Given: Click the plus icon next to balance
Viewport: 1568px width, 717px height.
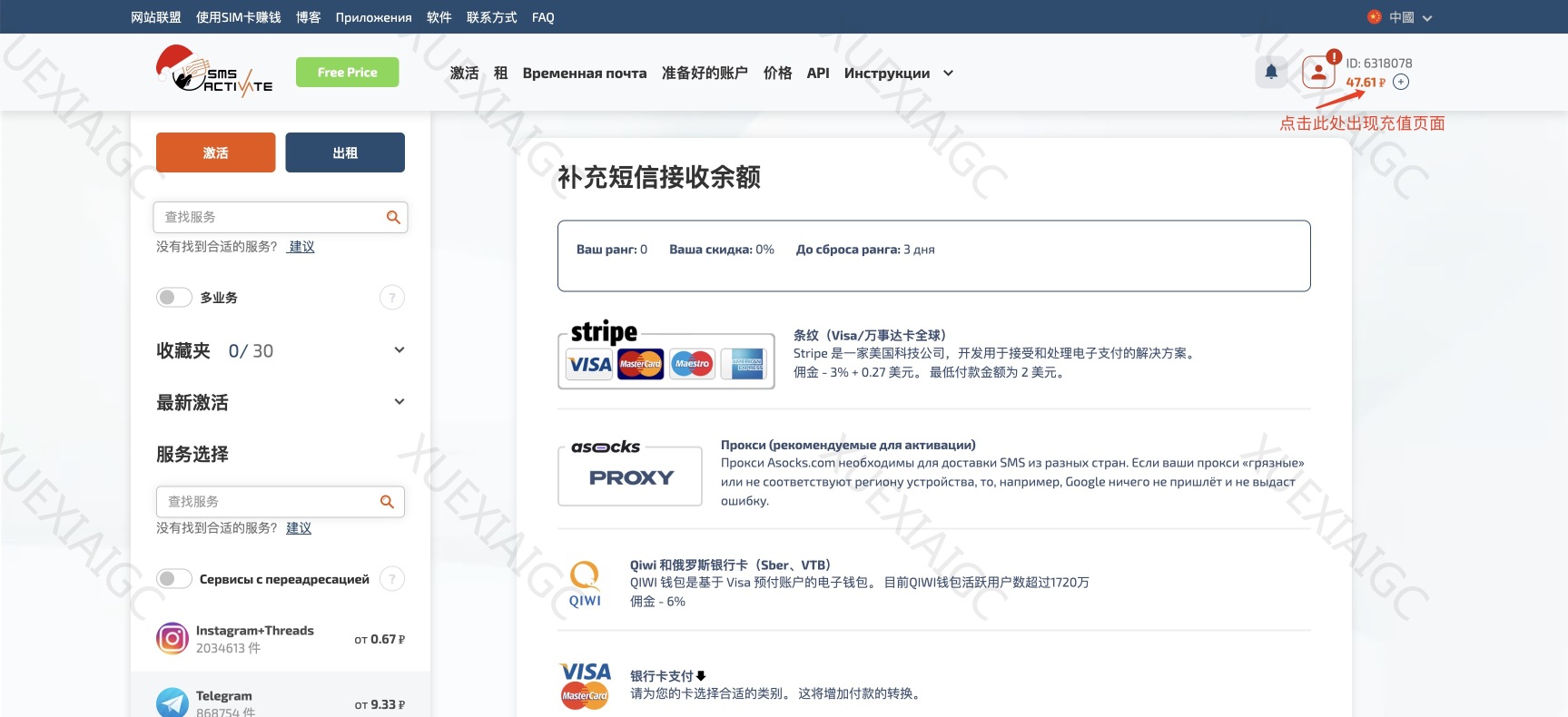Looking at the screenshot, I should 1401,83.
